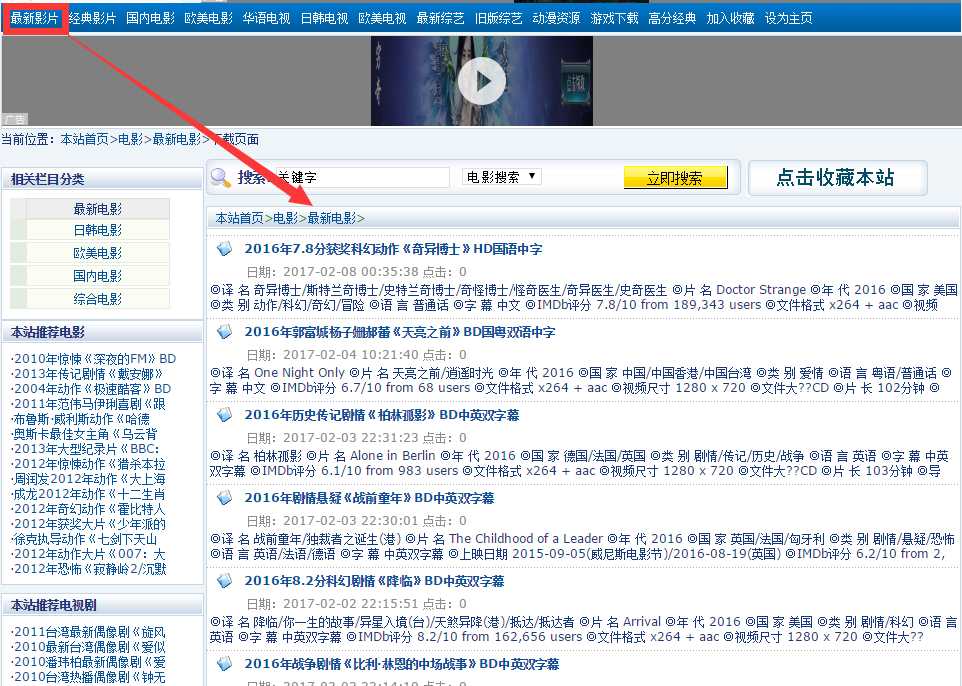
Task: Open the 旧版综艺 nav menu item
Action: pyautogui.click(x=498, y=18)
